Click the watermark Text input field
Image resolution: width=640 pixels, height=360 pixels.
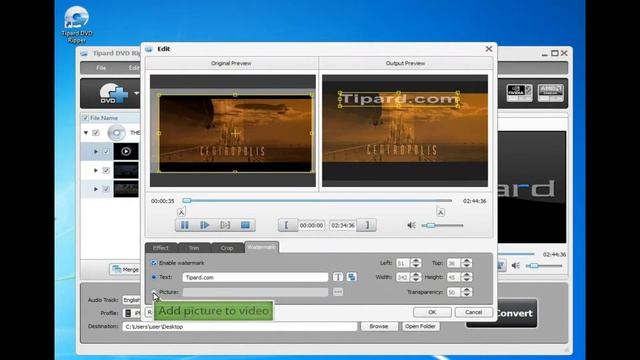point(255,277)
